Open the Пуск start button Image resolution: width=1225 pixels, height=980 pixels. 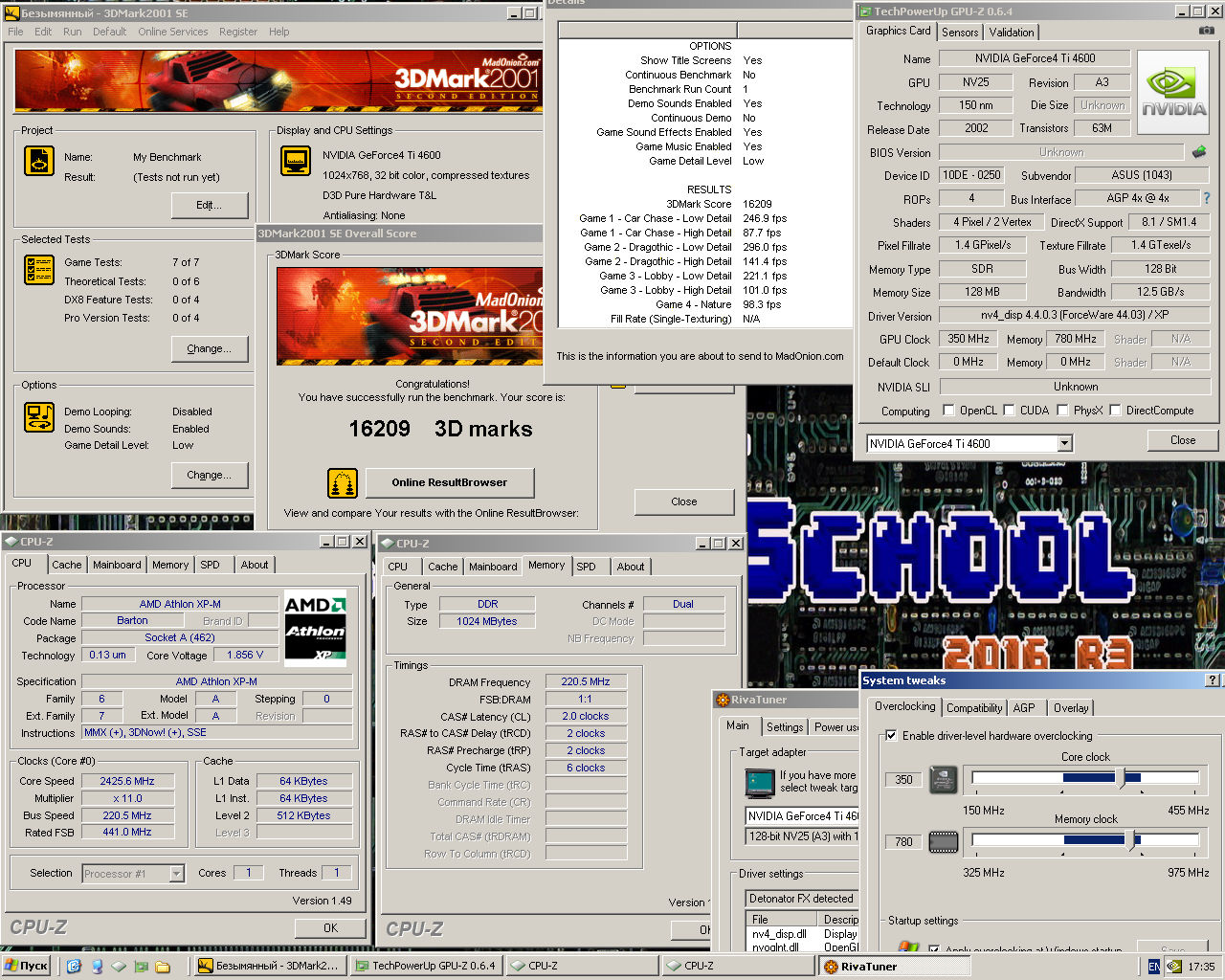(27, 966)
